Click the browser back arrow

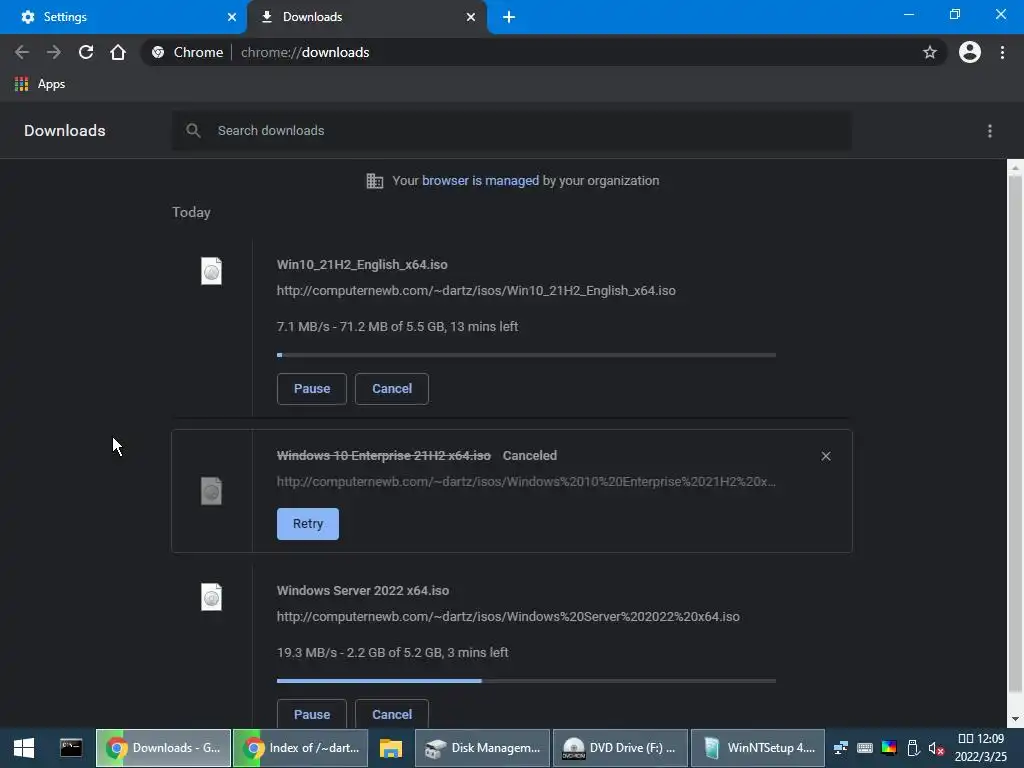22,52
